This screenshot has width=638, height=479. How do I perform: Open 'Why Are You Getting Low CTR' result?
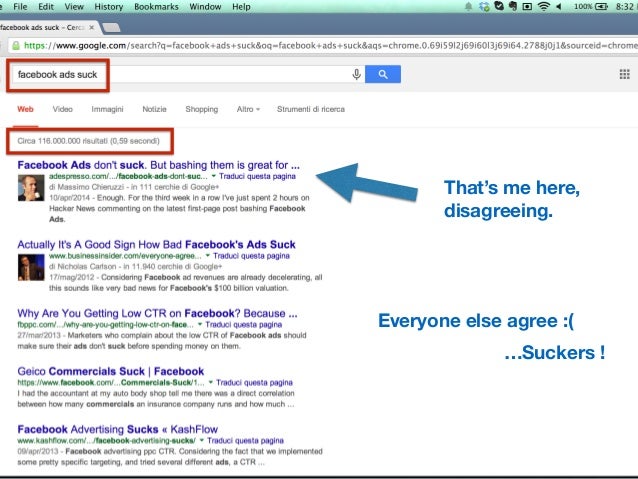click(157, 313)
